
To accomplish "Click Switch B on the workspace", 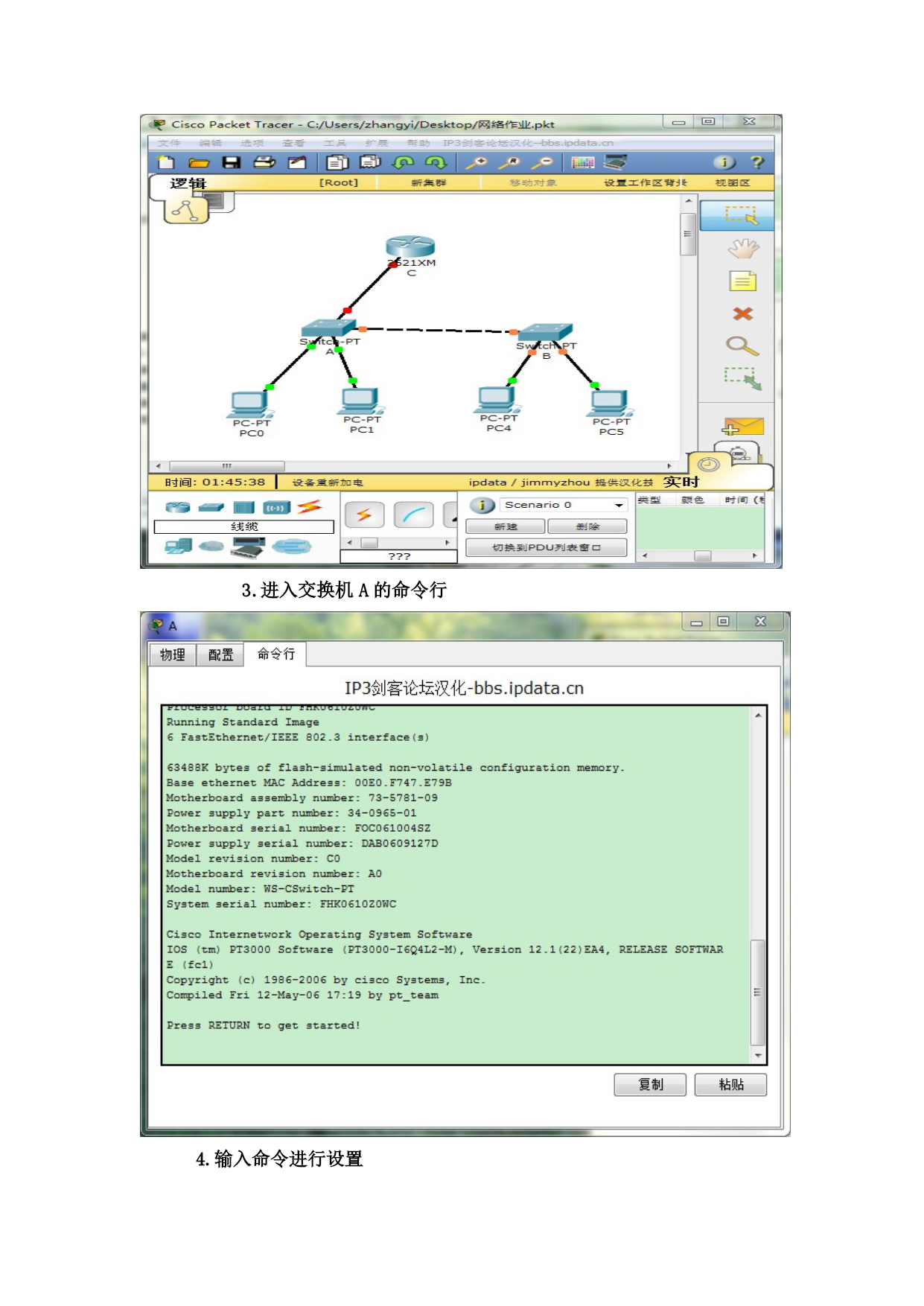I will point(546,332).
